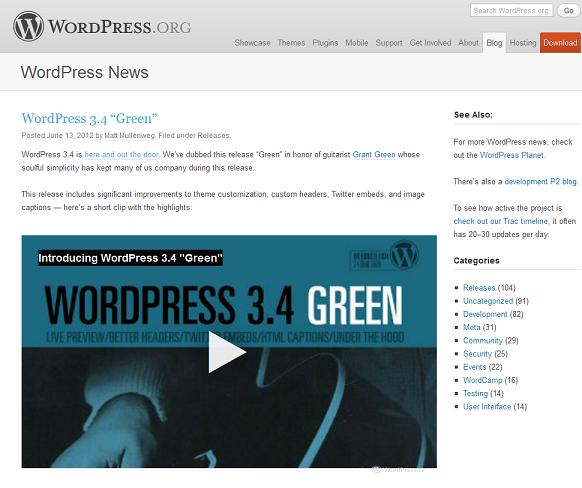Viewport: 582px width, 488px height.
Task: Open the User Interface category
Action: click(487, 407)
